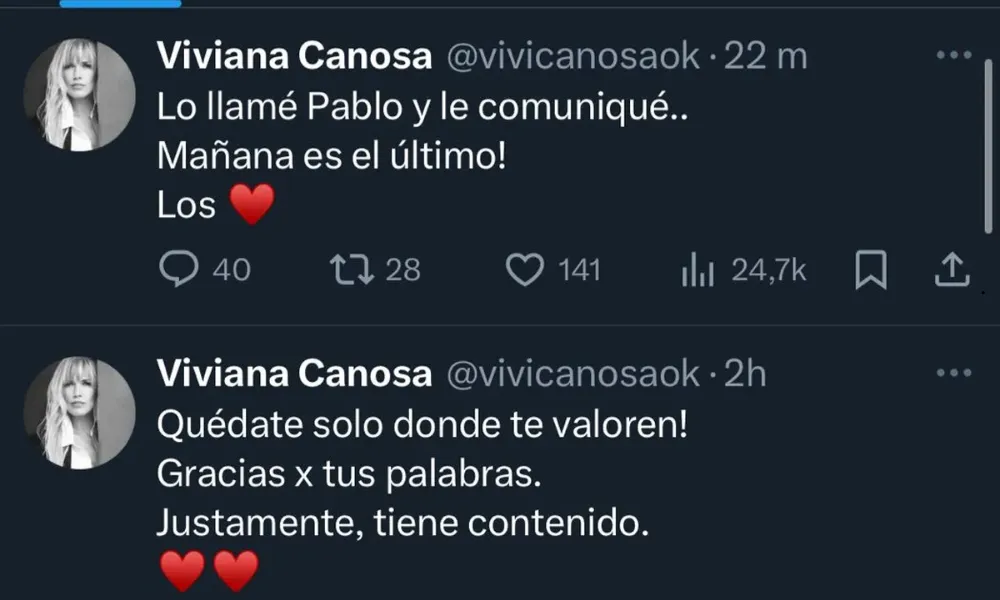Open the name Viviana Canosa on second tweet
Image resolution: width=1000 pixels, height=600 pixels.
coord(294,374)
